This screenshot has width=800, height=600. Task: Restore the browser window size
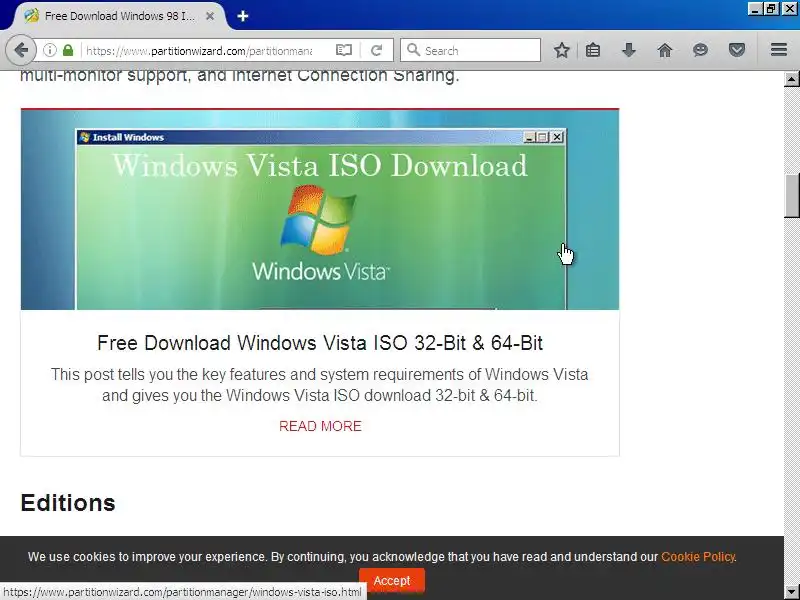(771, 8)
